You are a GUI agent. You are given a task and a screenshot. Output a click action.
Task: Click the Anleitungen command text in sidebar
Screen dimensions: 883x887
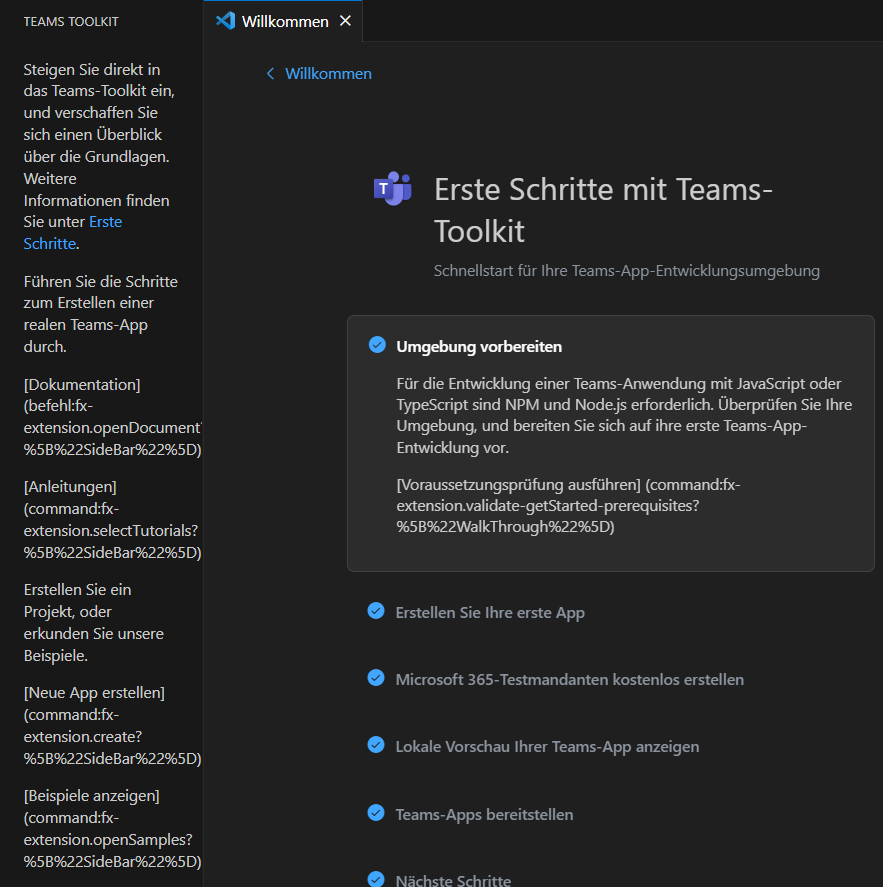112,519
